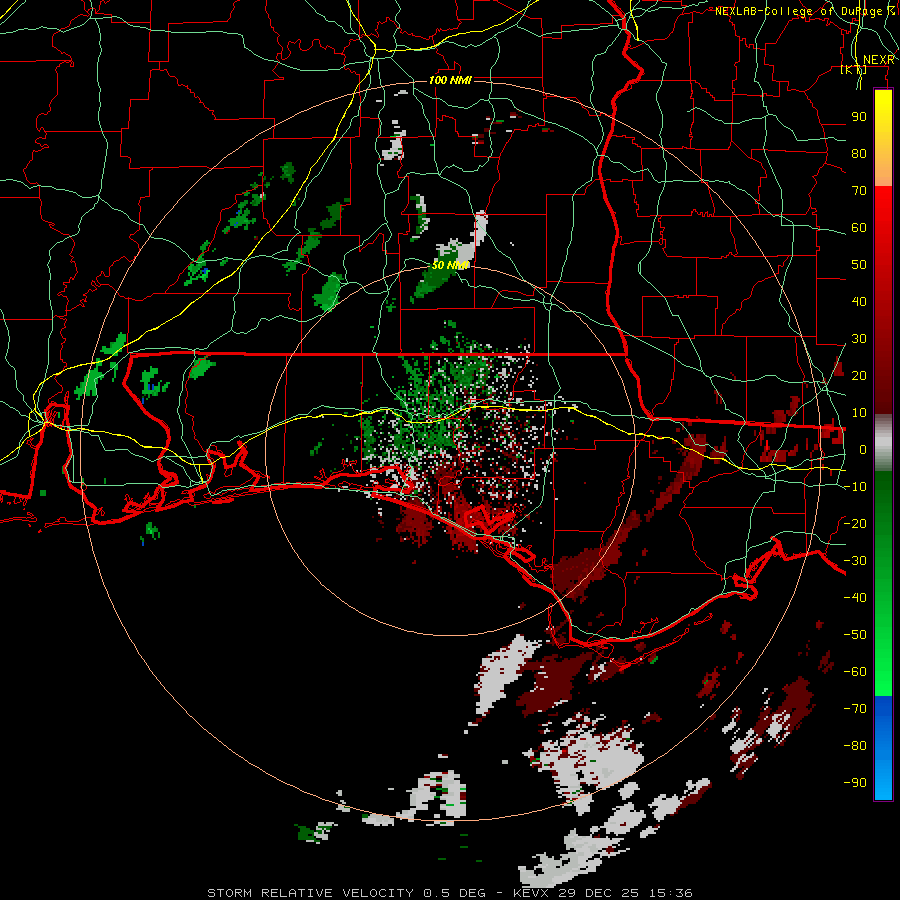Image resolution: width=900 pixels, height=900 pixels.
Task: Click the positive "10" value on the velocity scale
Action: tap(859, 413)
